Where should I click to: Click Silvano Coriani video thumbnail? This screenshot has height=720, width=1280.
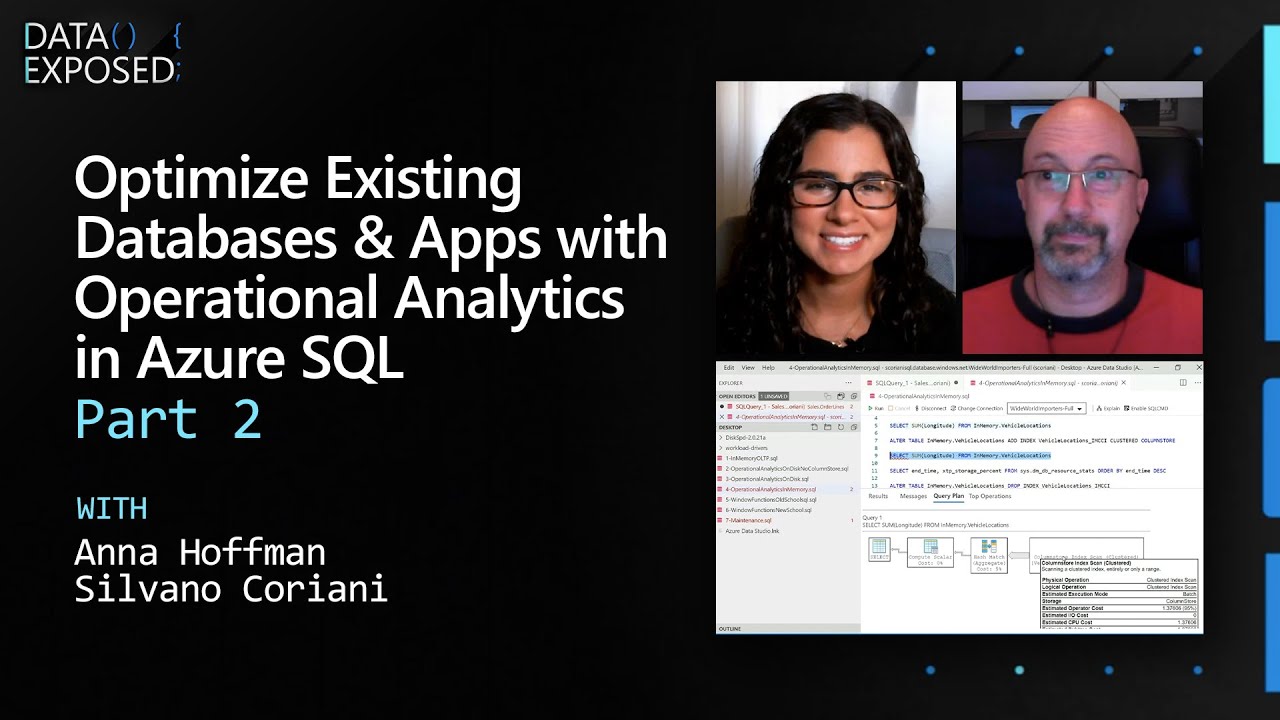(1082, 218)
